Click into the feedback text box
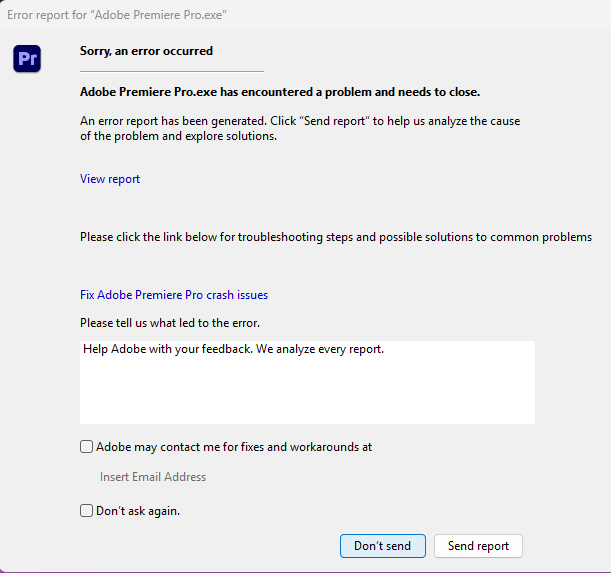The width and height of the screenshot is (611, 573). pos(307,382)
